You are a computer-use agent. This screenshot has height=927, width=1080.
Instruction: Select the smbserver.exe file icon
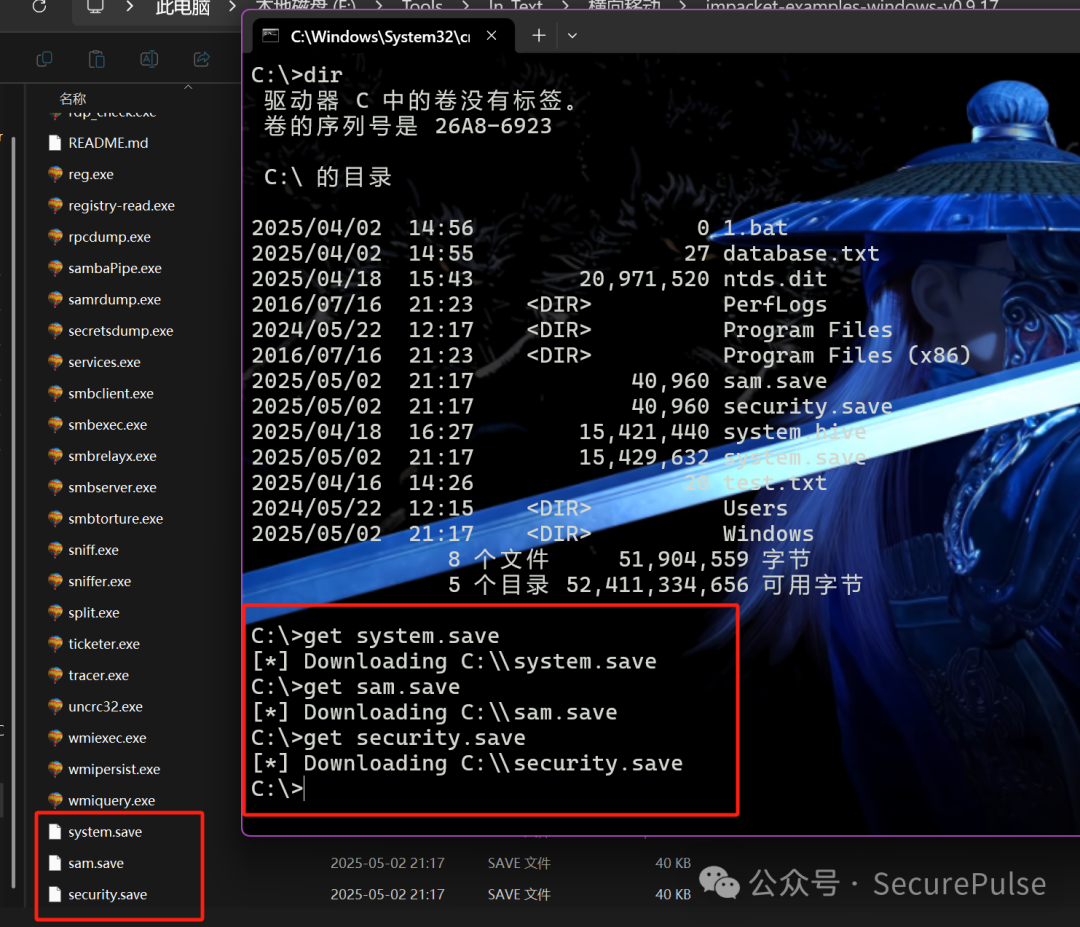coord(55,487)
